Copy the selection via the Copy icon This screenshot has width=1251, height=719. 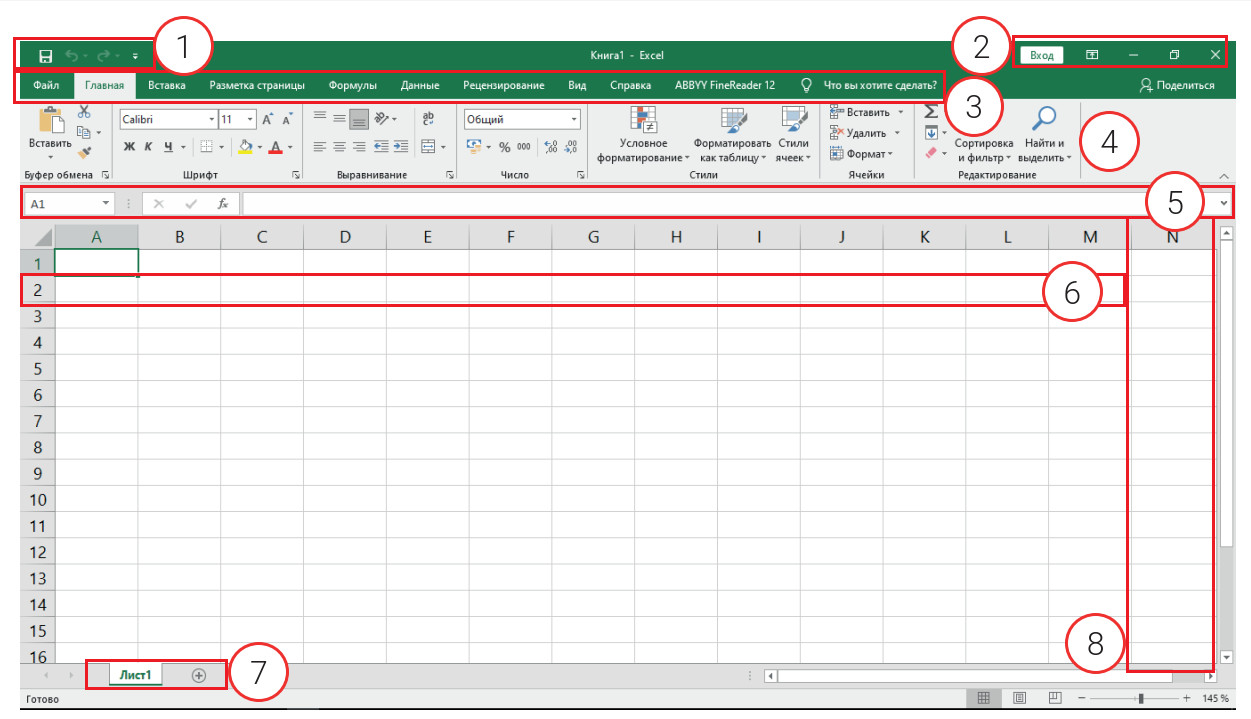[x=84, y=132]
